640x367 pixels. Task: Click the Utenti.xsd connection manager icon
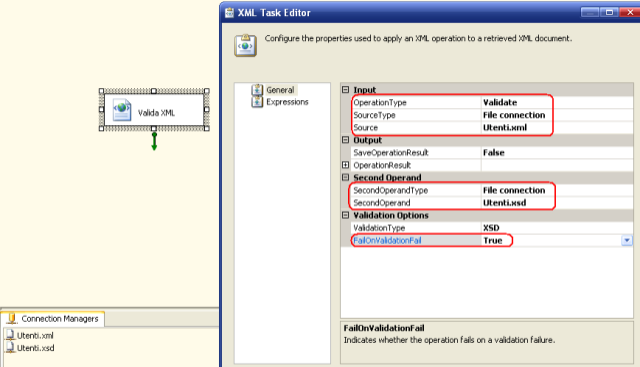click(x=10, y=348)
